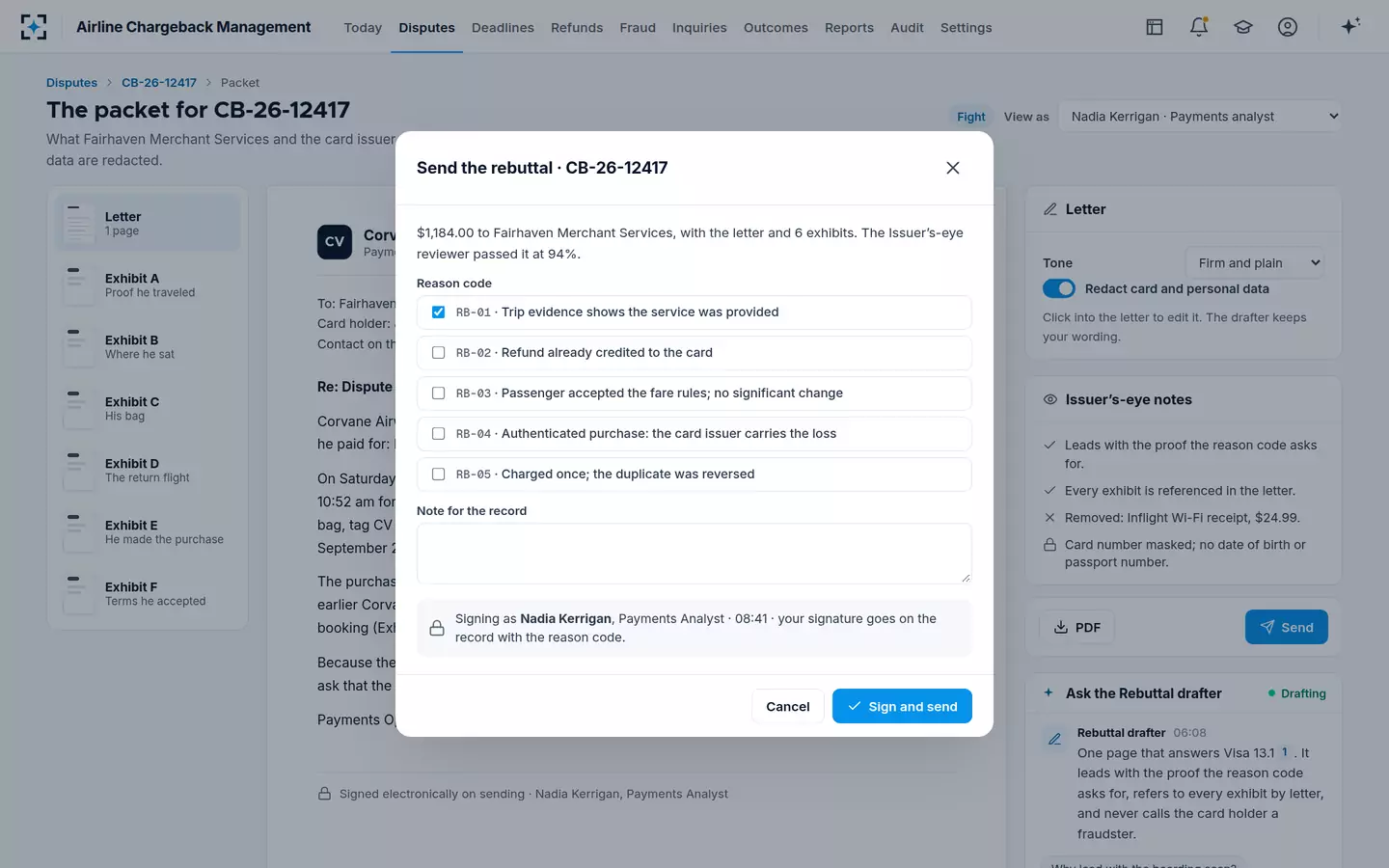Open Exhibit F Terms he accepted
The width and height of the screenshot is (1389, 868).
tap(148, 593)
